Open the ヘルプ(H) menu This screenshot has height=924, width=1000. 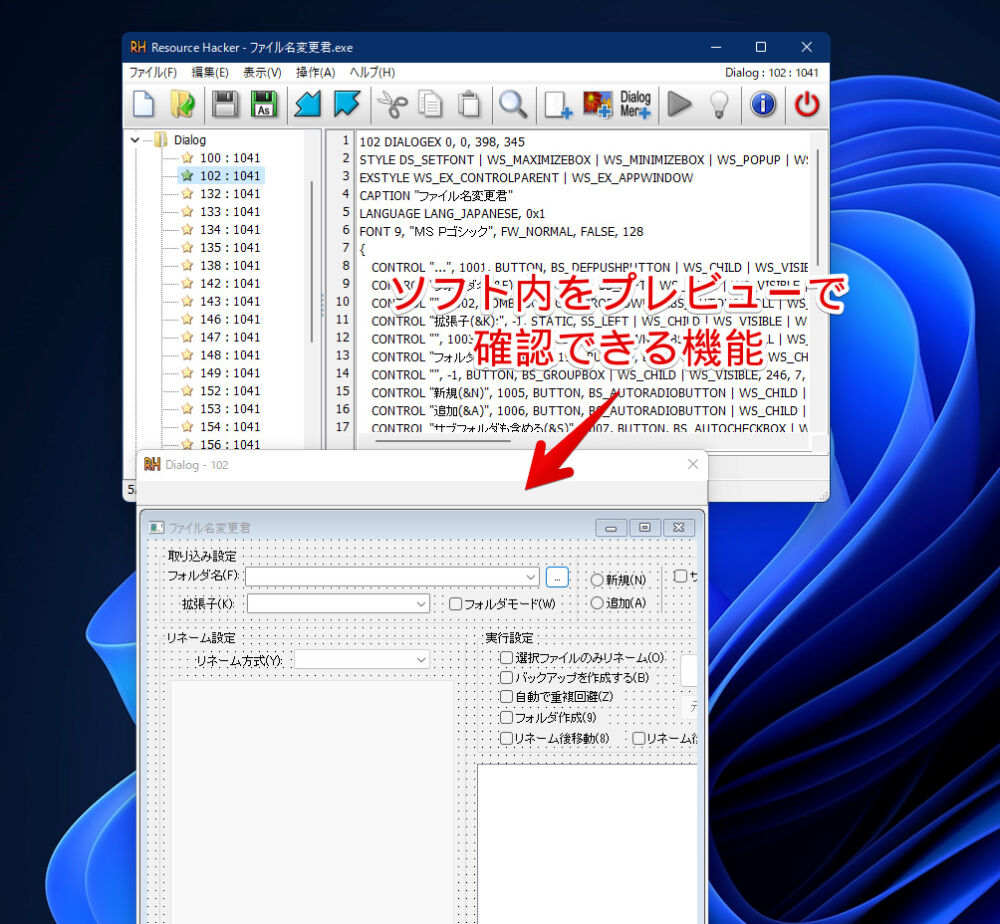coord(372,72)
